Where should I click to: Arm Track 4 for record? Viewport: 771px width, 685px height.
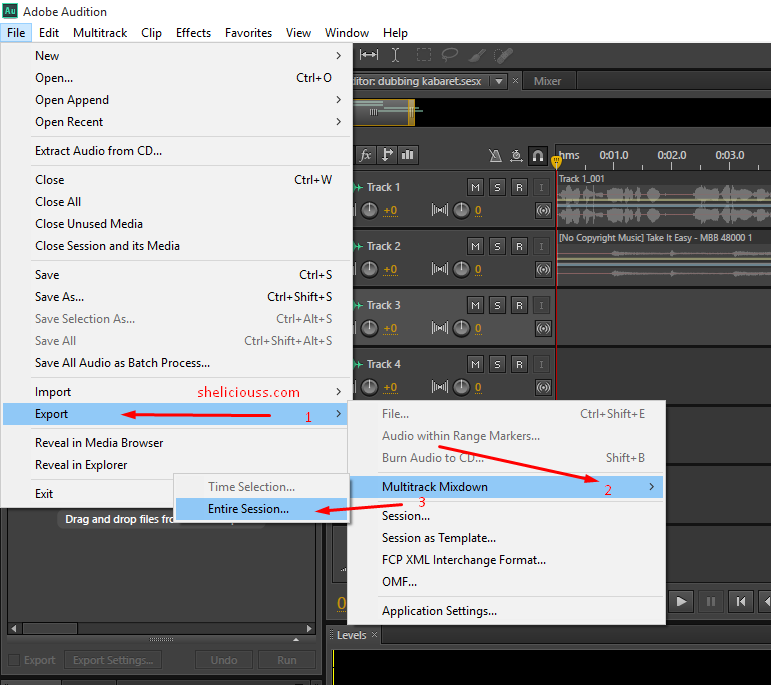519,364
